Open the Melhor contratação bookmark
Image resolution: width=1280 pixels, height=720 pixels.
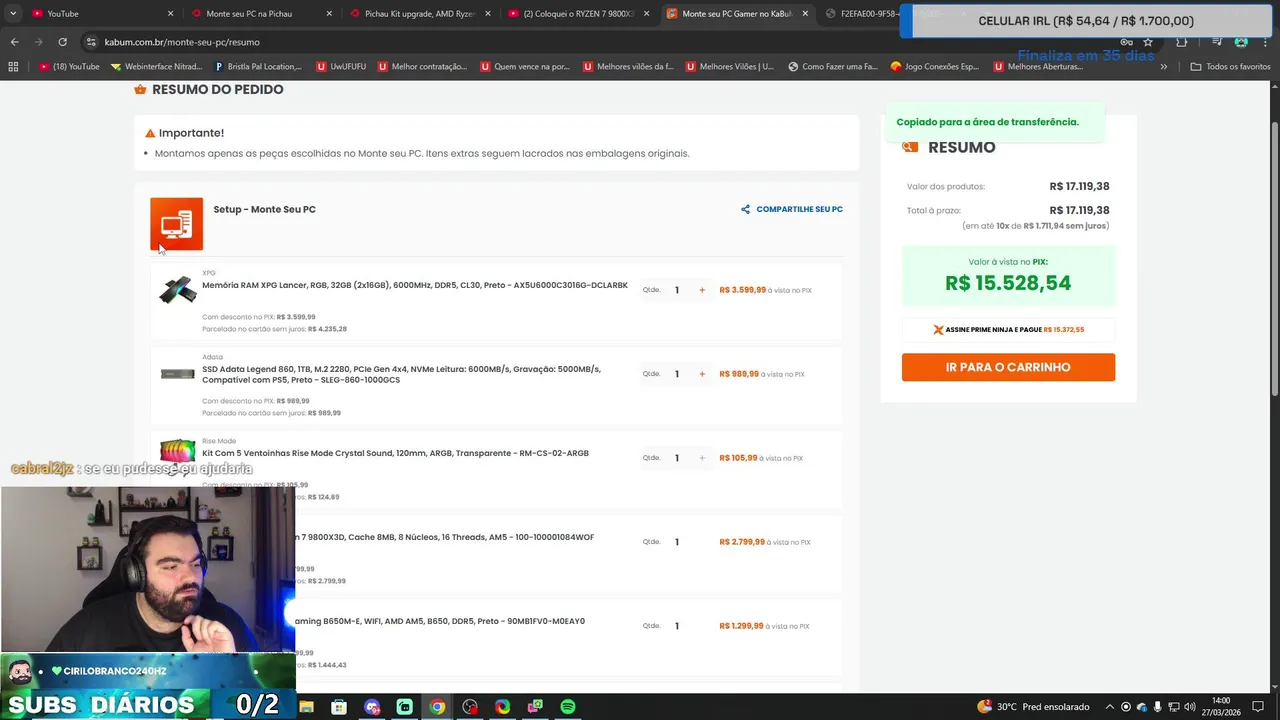coord(422,67)
